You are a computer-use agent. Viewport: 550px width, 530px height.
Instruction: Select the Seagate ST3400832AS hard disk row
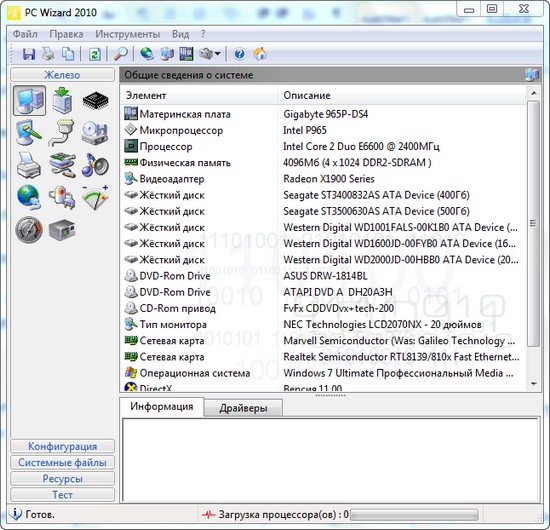pos(323,195)
